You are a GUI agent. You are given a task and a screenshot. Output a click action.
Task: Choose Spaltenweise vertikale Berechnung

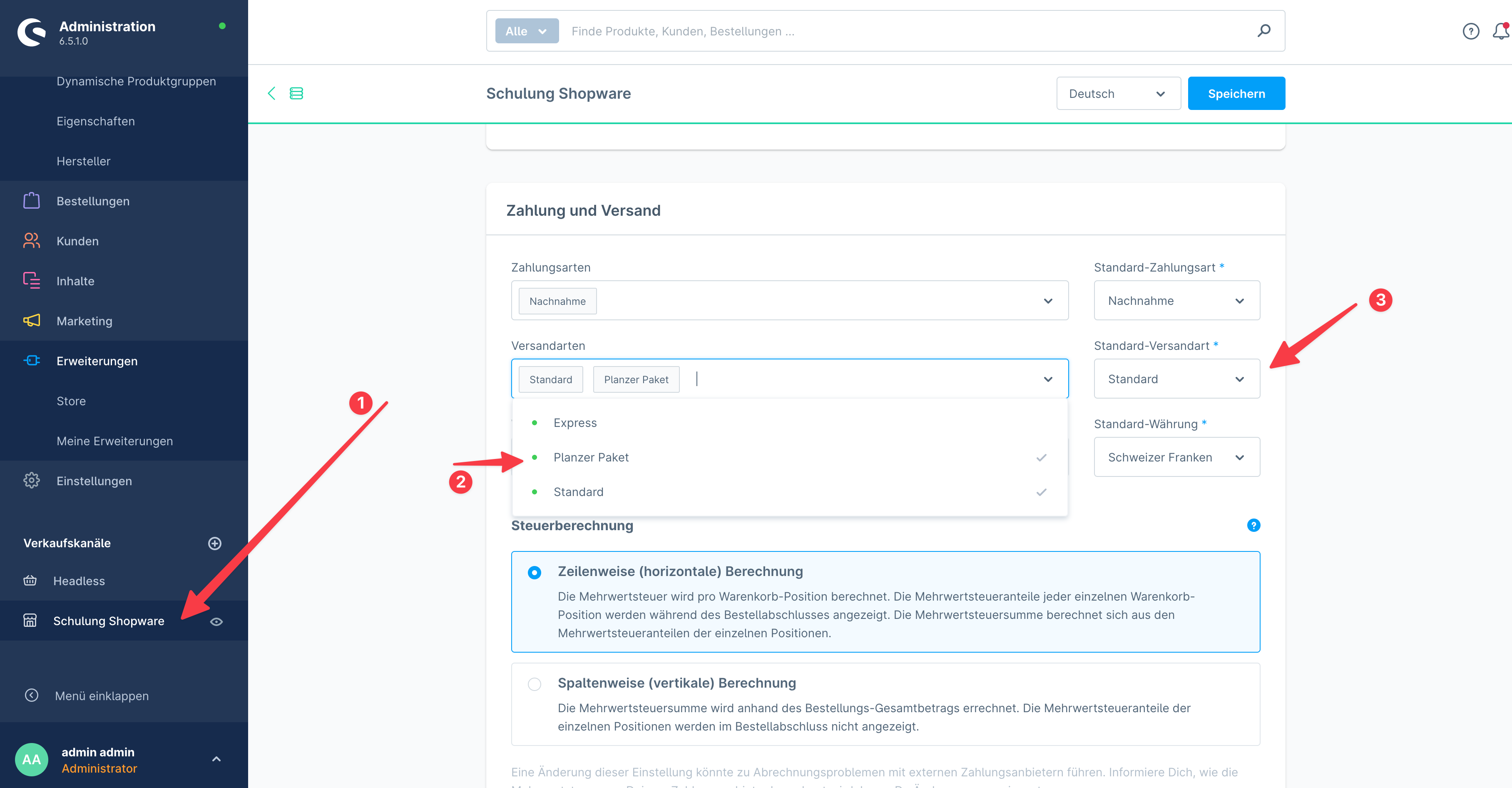click(534, 683)
